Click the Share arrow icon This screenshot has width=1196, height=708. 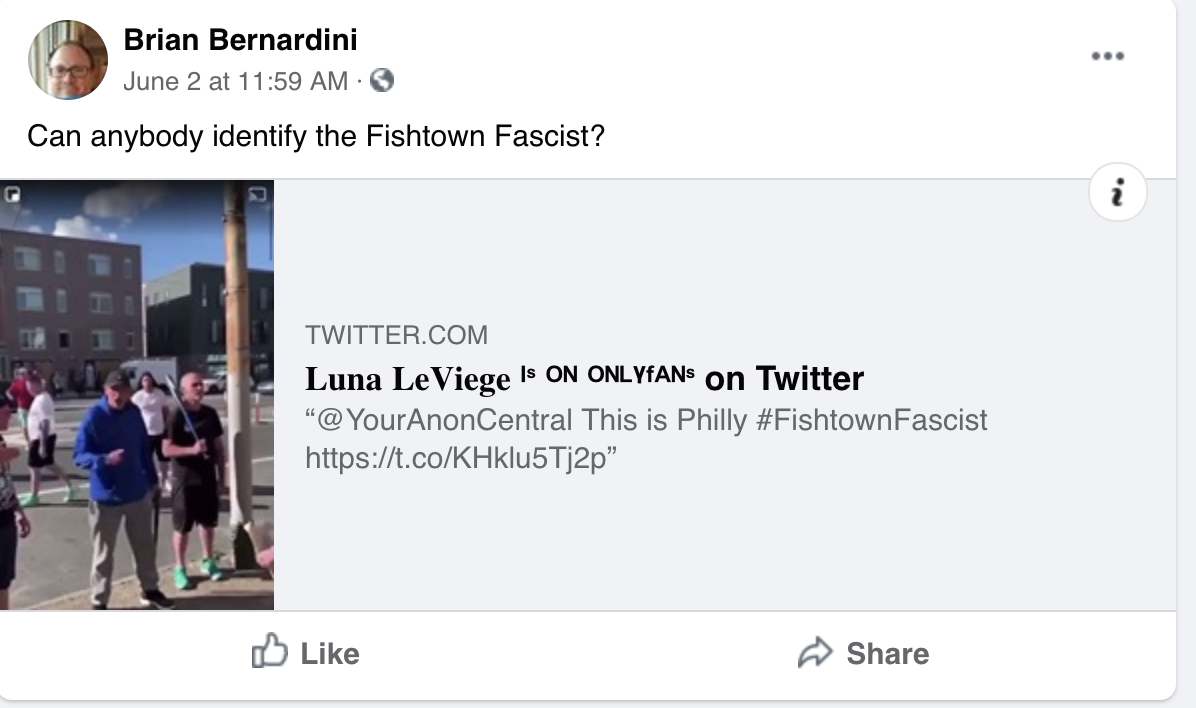click(x=815, y=653)
